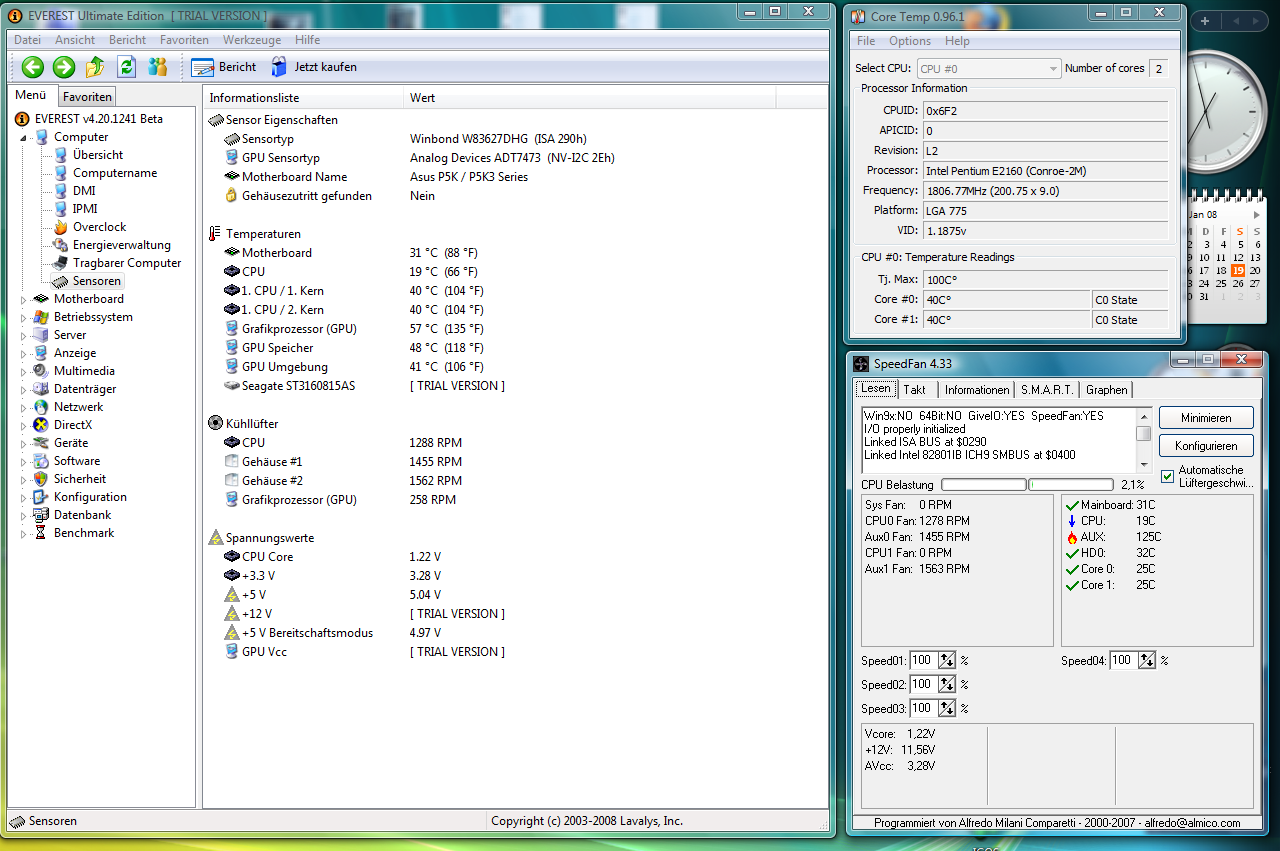Open the Bericht report toolbar button
The width and height of the screenshot is (1280, 851).
point(224,67)
